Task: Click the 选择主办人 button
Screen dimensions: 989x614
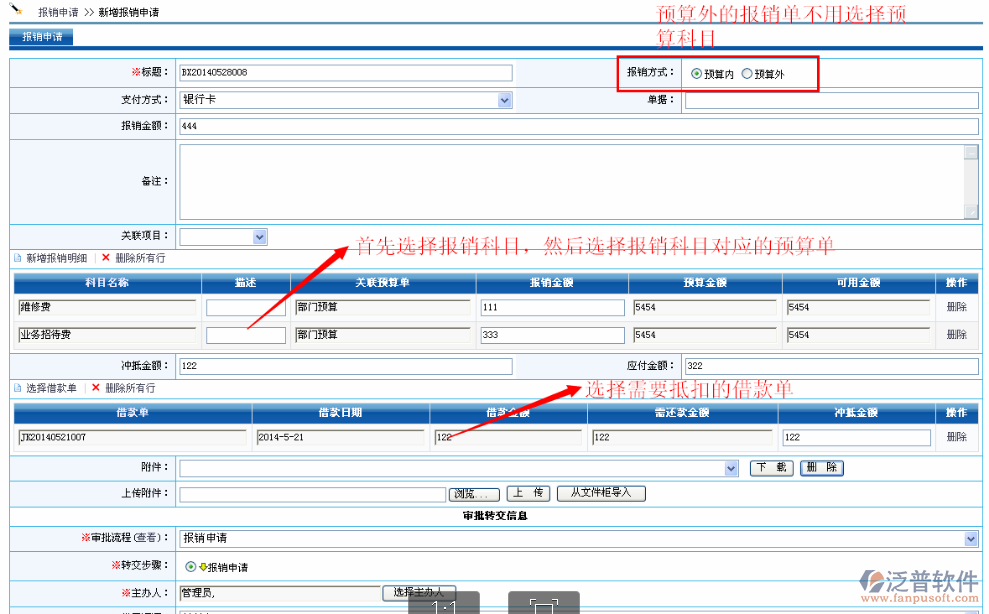Action: [x=420, y=593]
